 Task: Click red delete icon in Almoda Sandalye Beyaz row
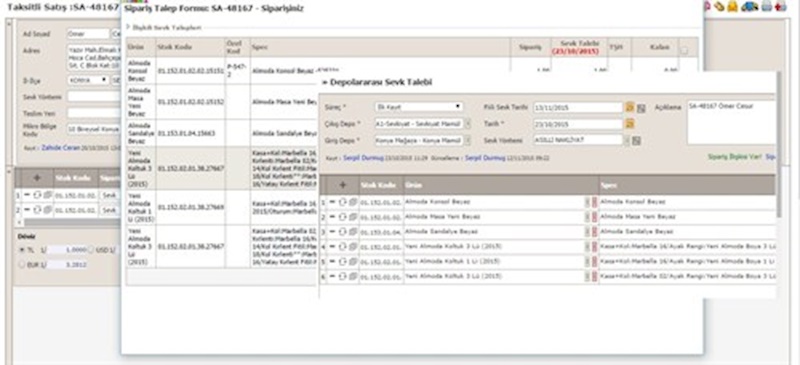pos(594,232)
